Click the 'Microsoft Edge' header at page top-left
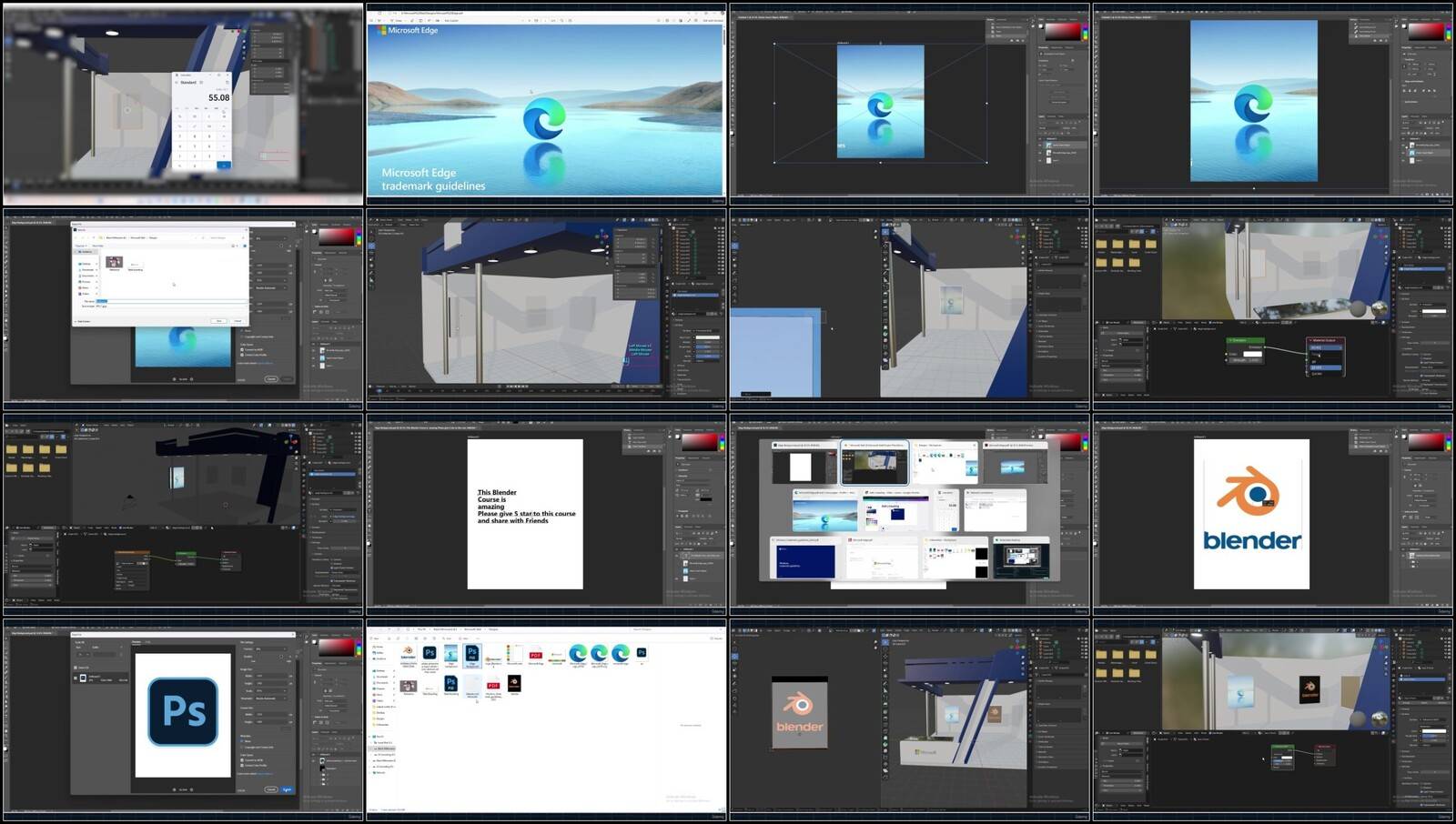 (x=409, y=30)
